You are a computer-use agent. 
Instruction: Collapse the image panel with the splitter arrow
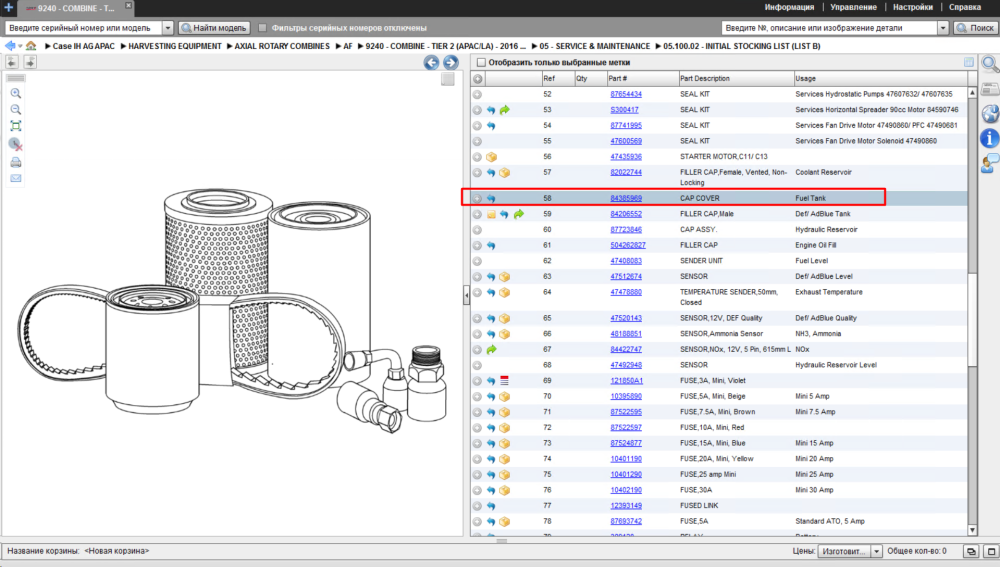[x=466, y=295]
